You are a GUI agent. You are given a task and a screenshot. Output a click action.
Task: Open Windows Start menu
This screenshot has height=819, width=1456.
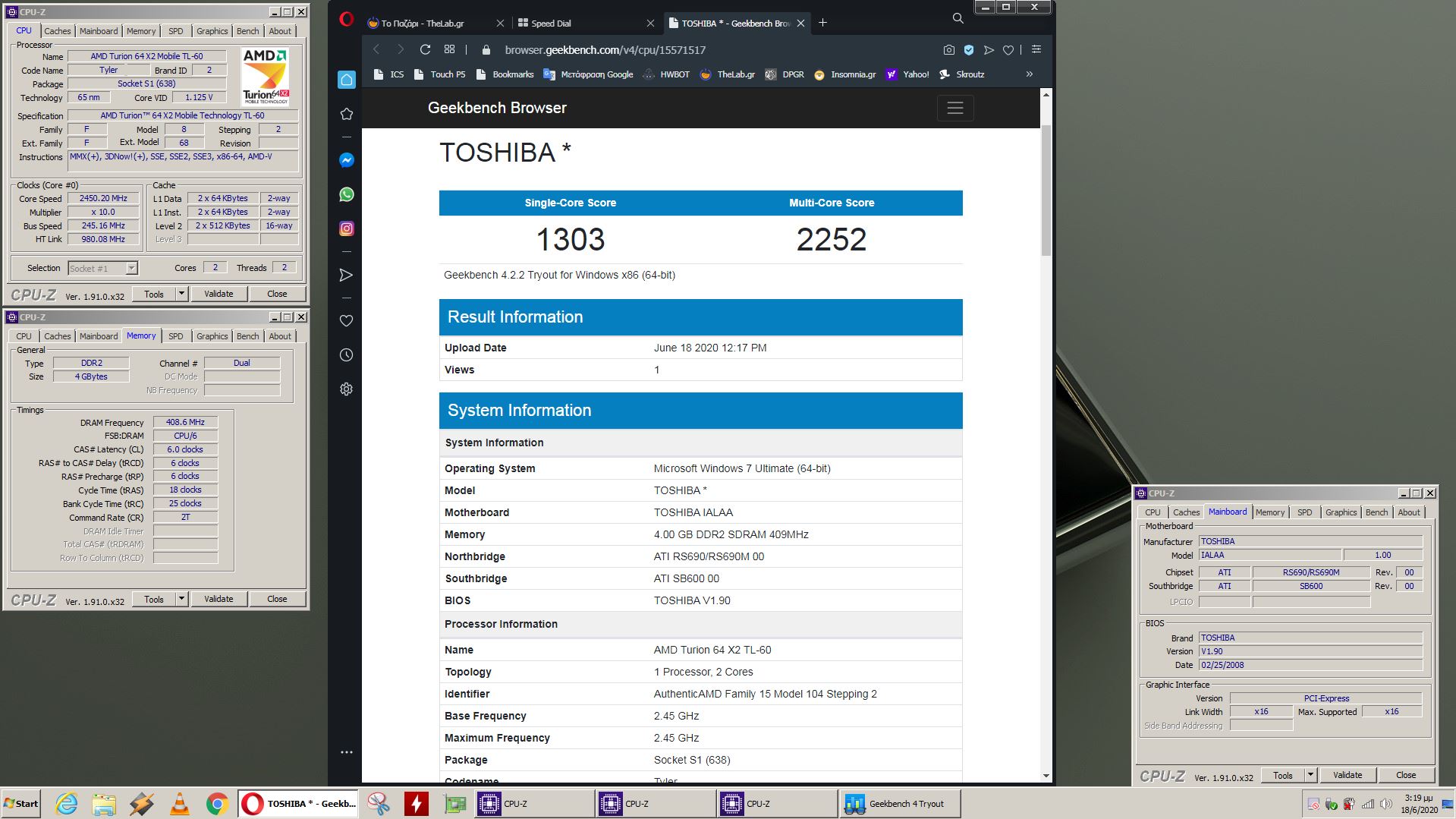(x=21, y=803)
